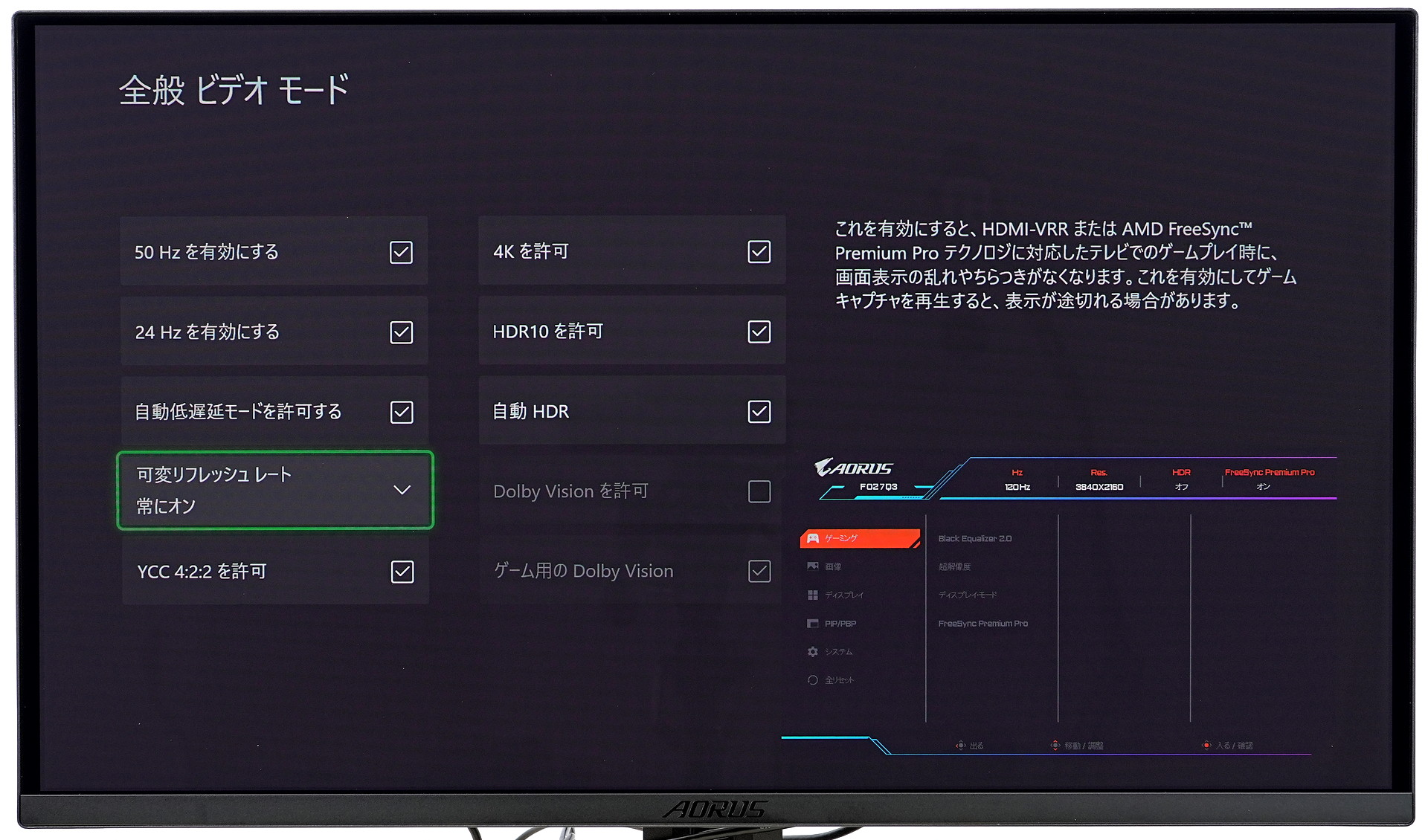Screen dimensions: 1428x840
Task: Click the AORUS logo on the monitor bezel
Action: [x=715, y=809]
